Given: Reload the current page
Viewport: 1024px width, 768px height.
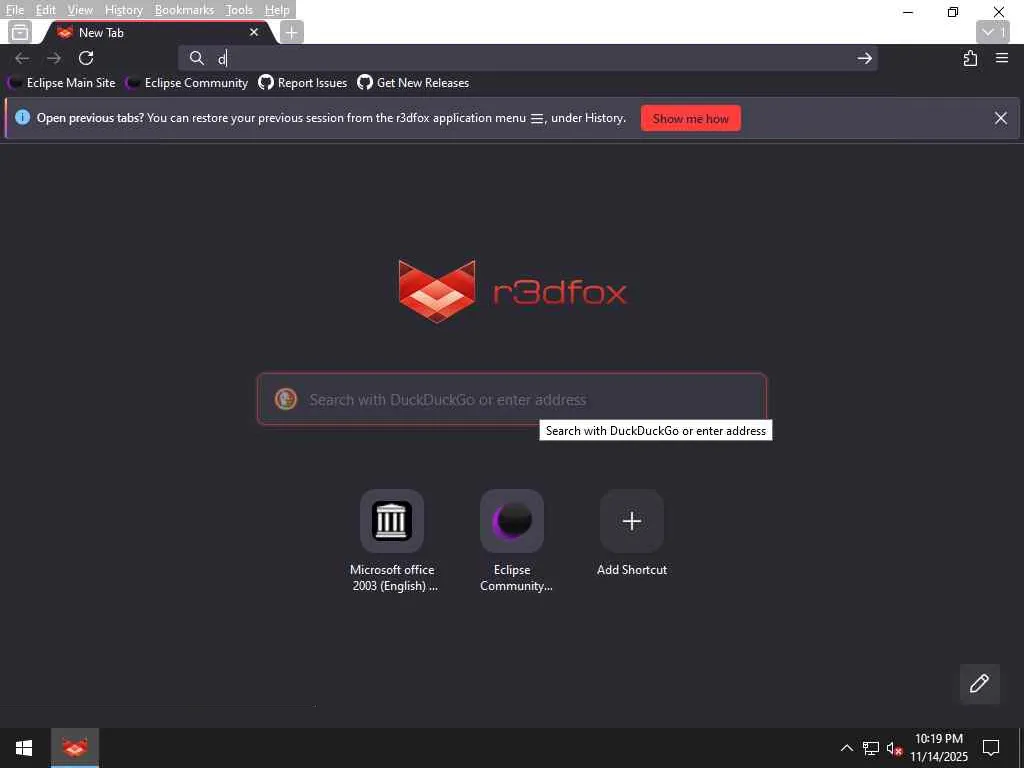Looking at the screenshot, I should 86,58.
